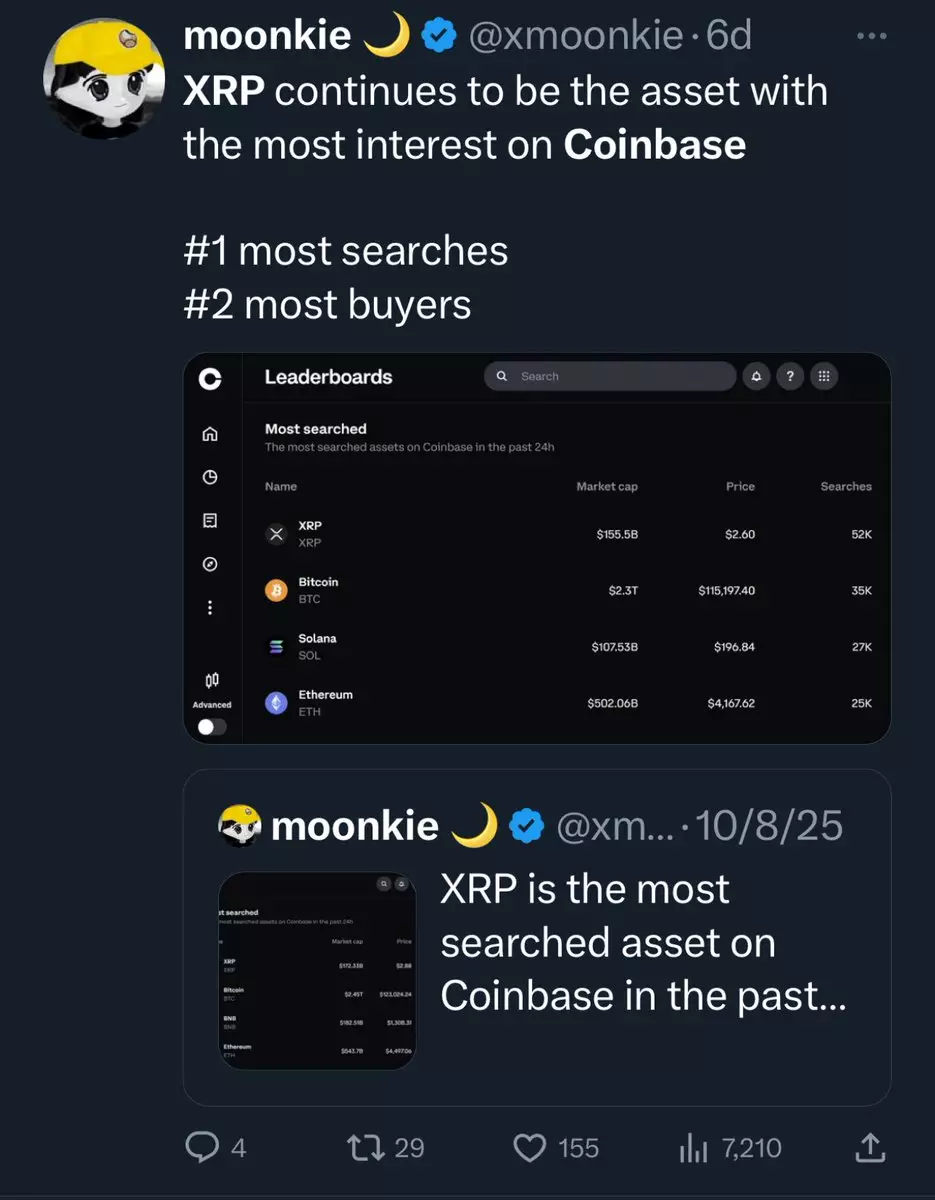Open the apps grid icon
935x1200 pixels.
coord(823,376)
